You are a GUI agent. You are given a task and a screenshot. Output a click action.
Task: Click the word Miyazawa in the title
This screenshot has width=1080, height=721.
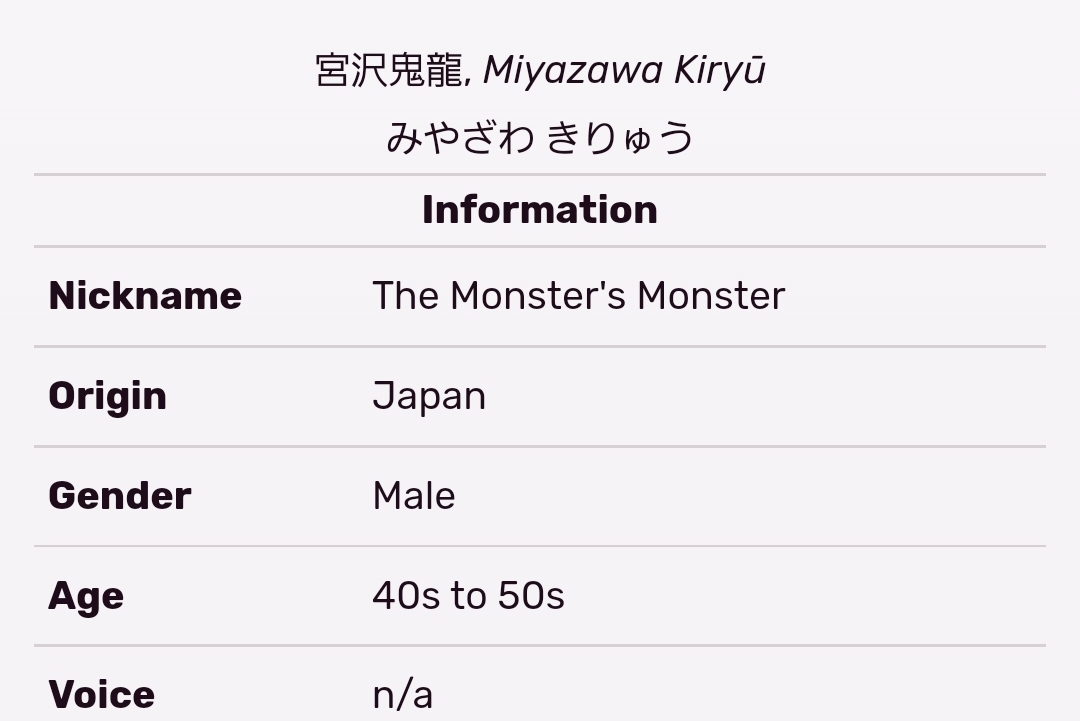tap(573, 72)
